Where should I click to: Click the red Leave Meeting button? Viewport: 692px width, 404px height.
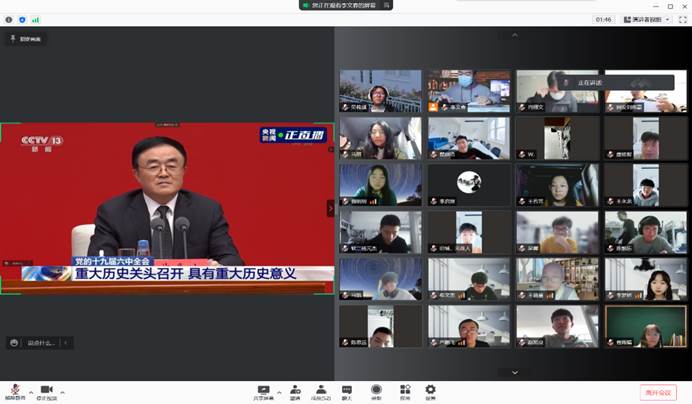click(660, 392)
